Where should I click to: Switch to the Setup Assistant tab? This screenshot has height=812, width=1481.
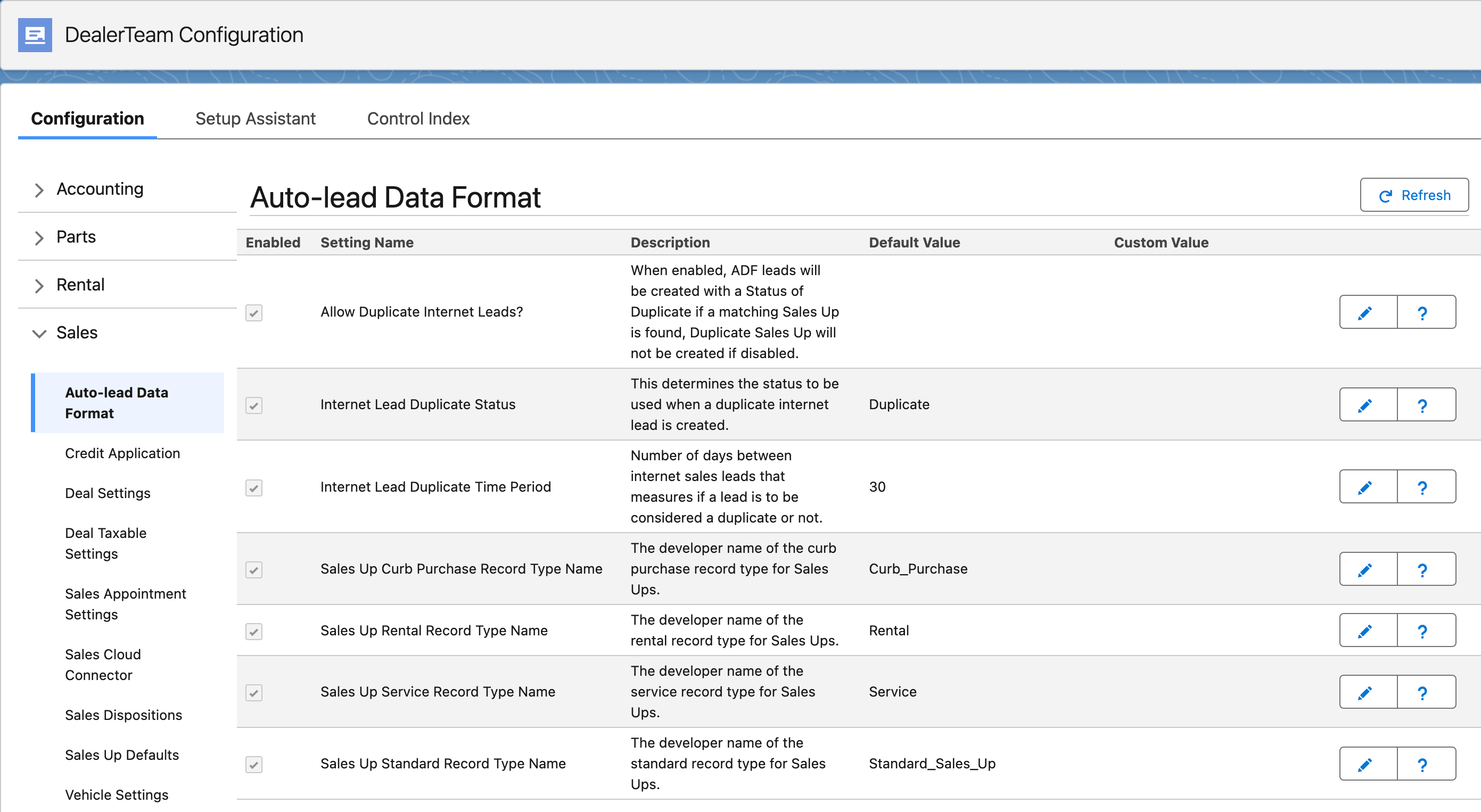[256, 118]
